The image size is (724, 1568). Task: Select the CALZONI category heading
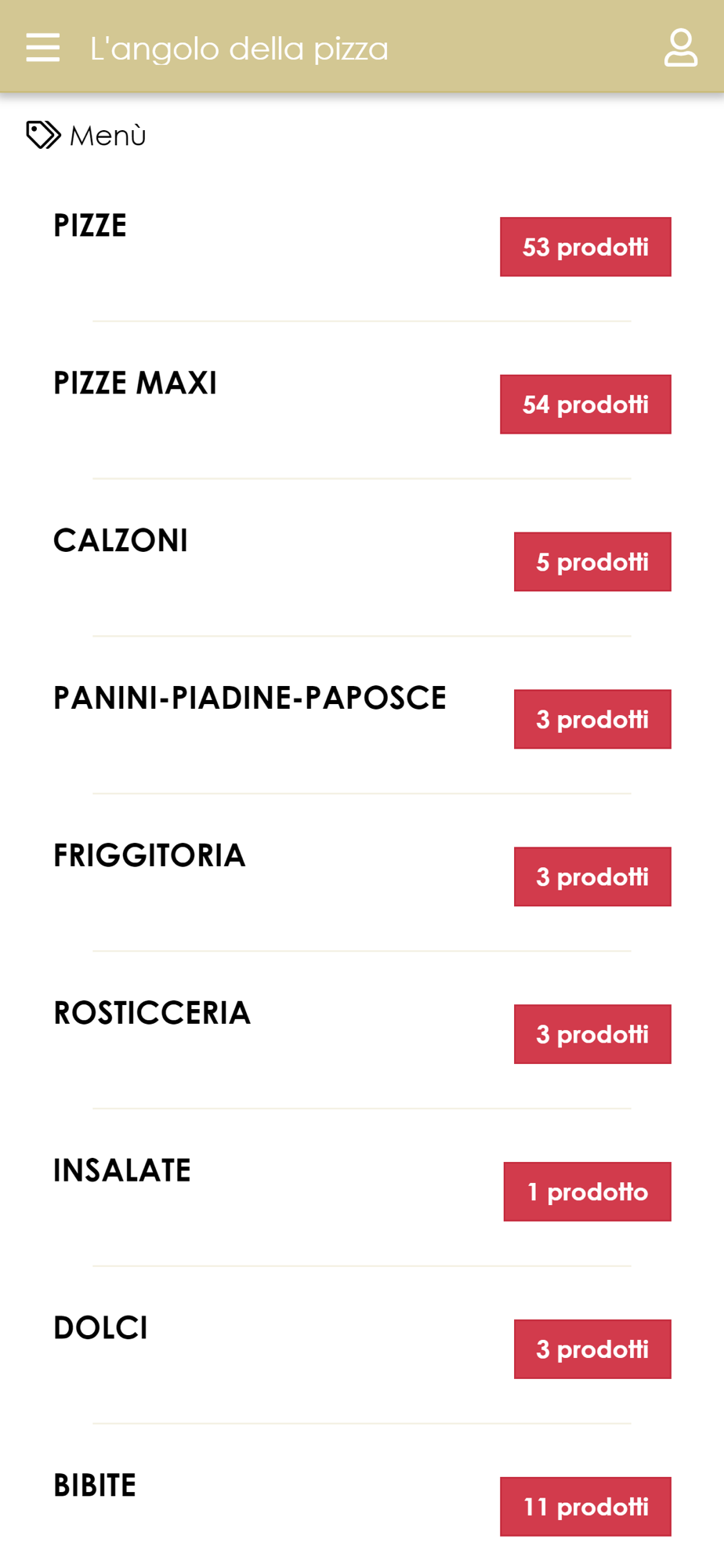(121, 541)
